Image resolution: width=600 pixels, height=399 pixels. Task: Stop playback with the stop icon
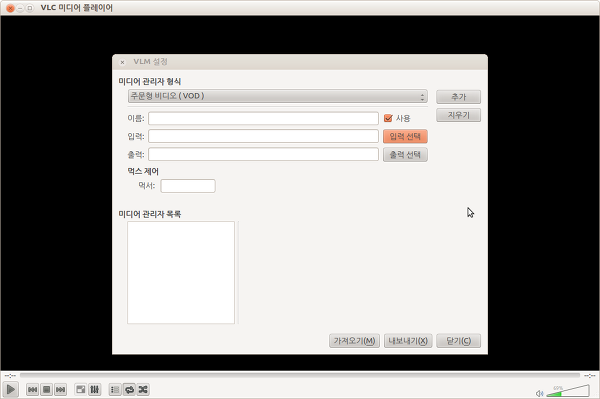[47, 389]
